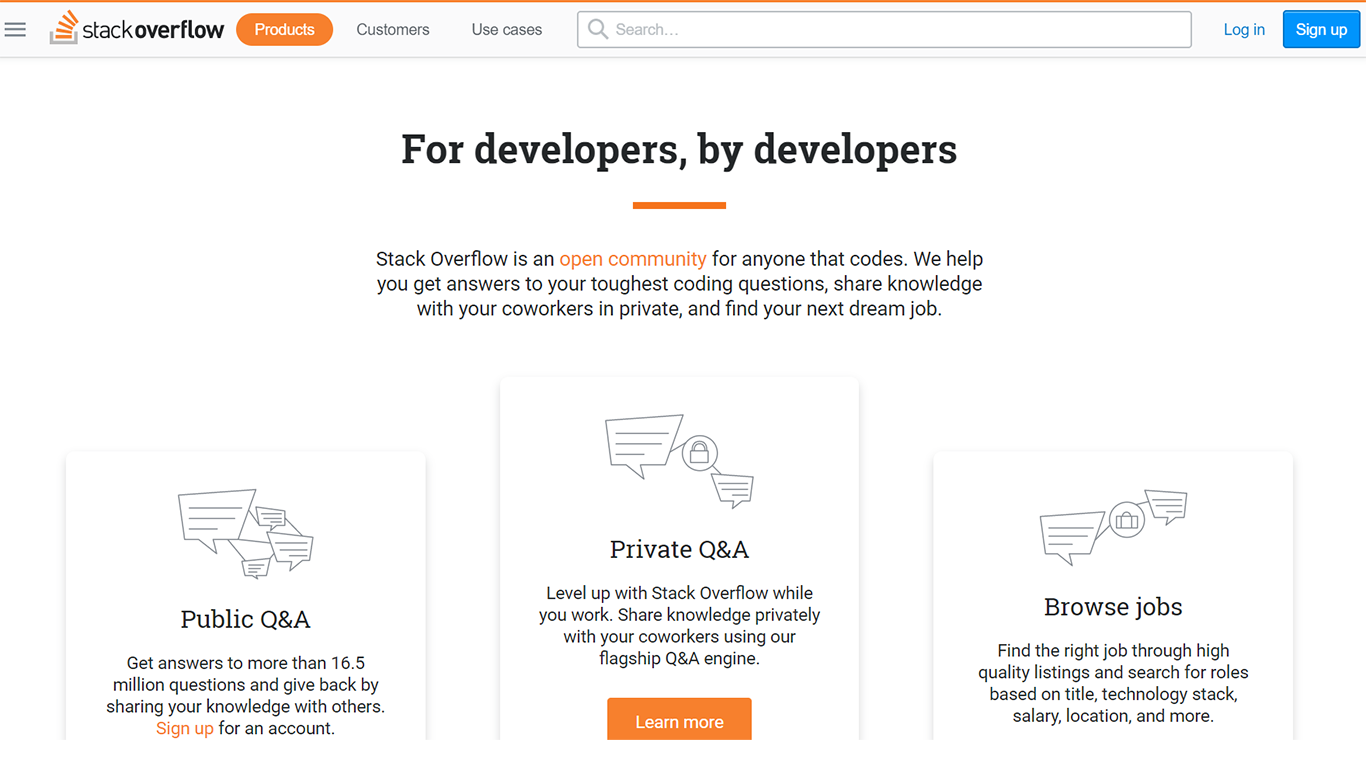
Task: Click the Private Q&A heading
Action: point(679,549)
